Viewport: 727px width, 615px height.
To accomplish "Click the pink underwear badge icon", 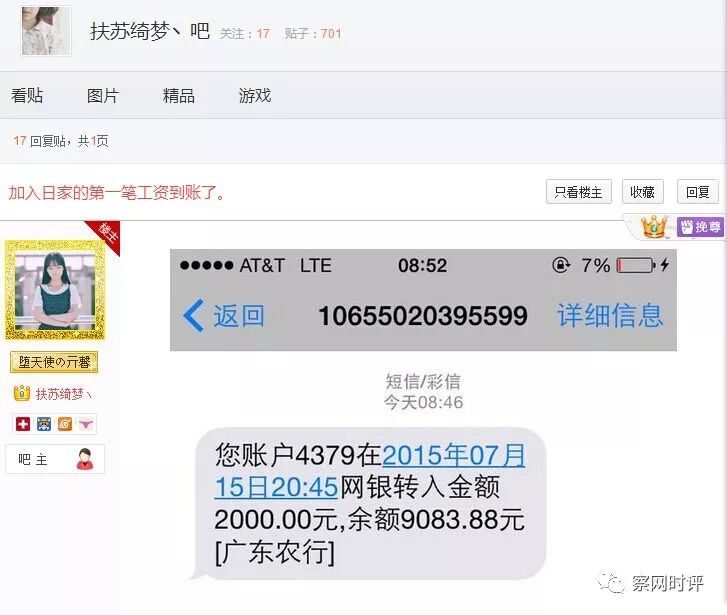I will tap(86, 424).
